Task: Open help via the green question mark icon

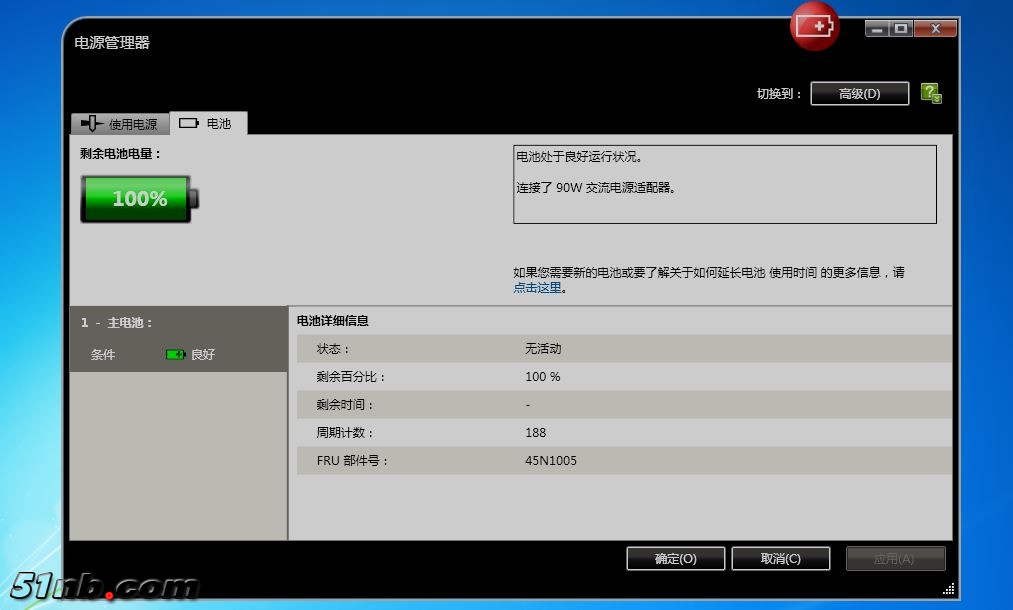Action: pyautogui.click(x=930, y=93)
